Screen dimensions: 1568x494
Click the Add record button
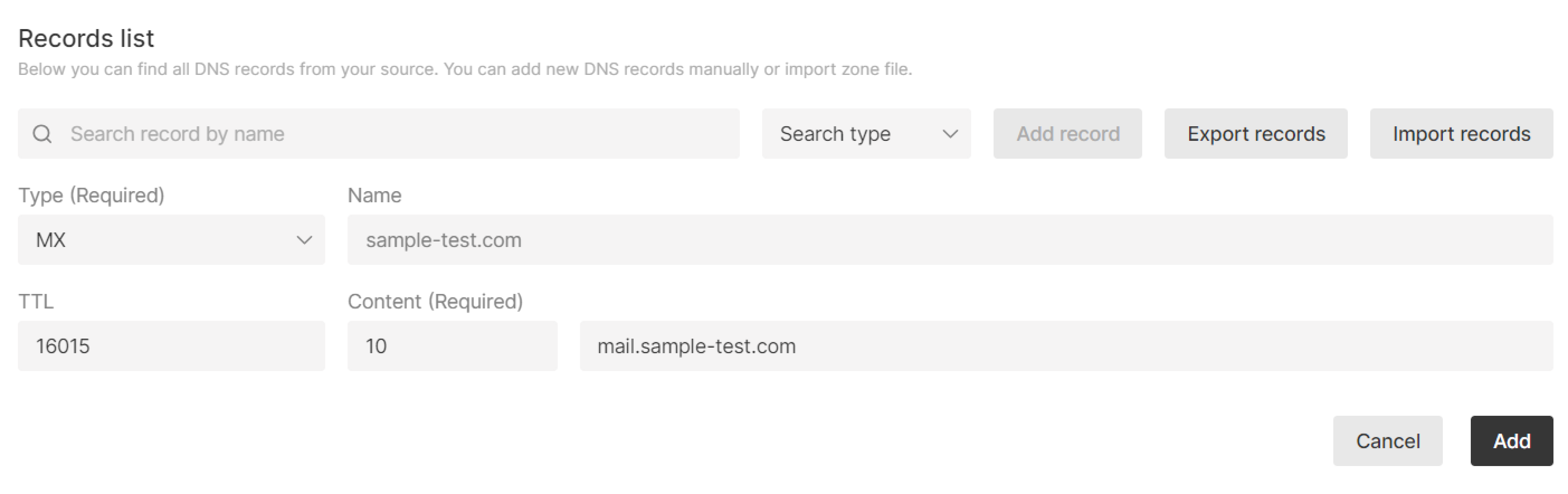1067,133
